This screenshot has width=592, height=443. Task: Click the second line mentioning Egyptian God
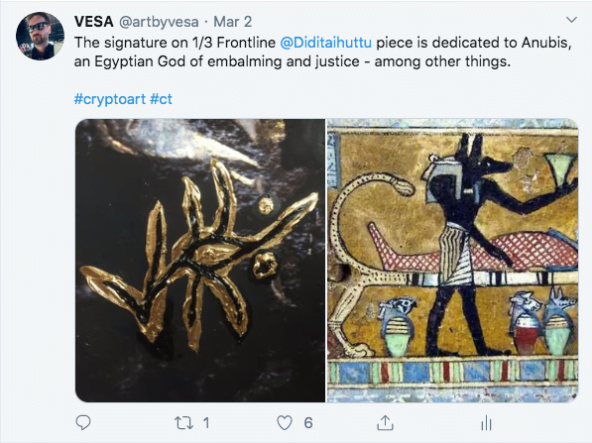292,61
